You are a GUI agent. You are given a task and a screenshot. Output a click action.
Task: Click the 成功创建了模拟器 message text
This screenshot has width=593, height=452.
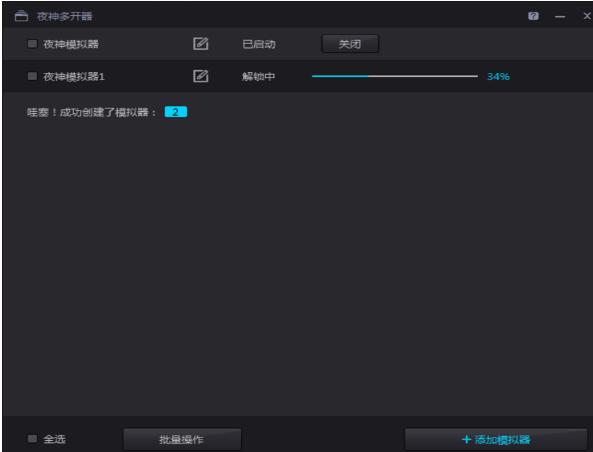pos(92,112)
